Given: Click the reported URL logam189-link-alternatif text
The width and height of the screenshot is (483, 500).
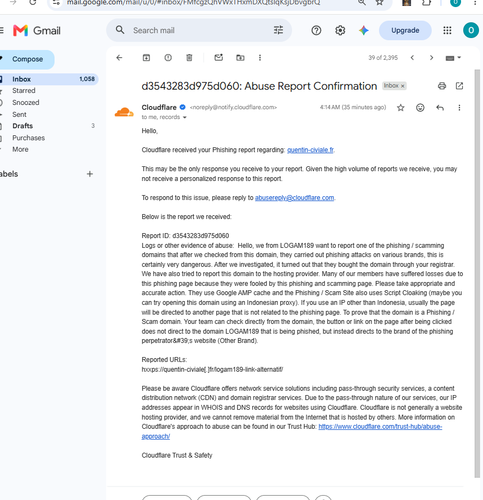Looking at the screenshot, I should pos(212,369).
